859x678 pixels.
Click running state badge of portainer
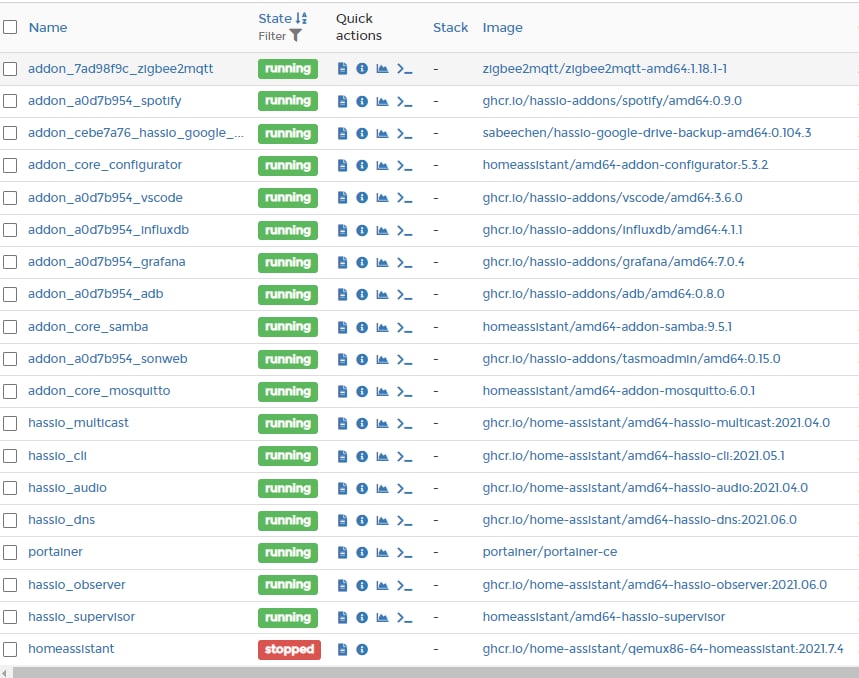288,553
